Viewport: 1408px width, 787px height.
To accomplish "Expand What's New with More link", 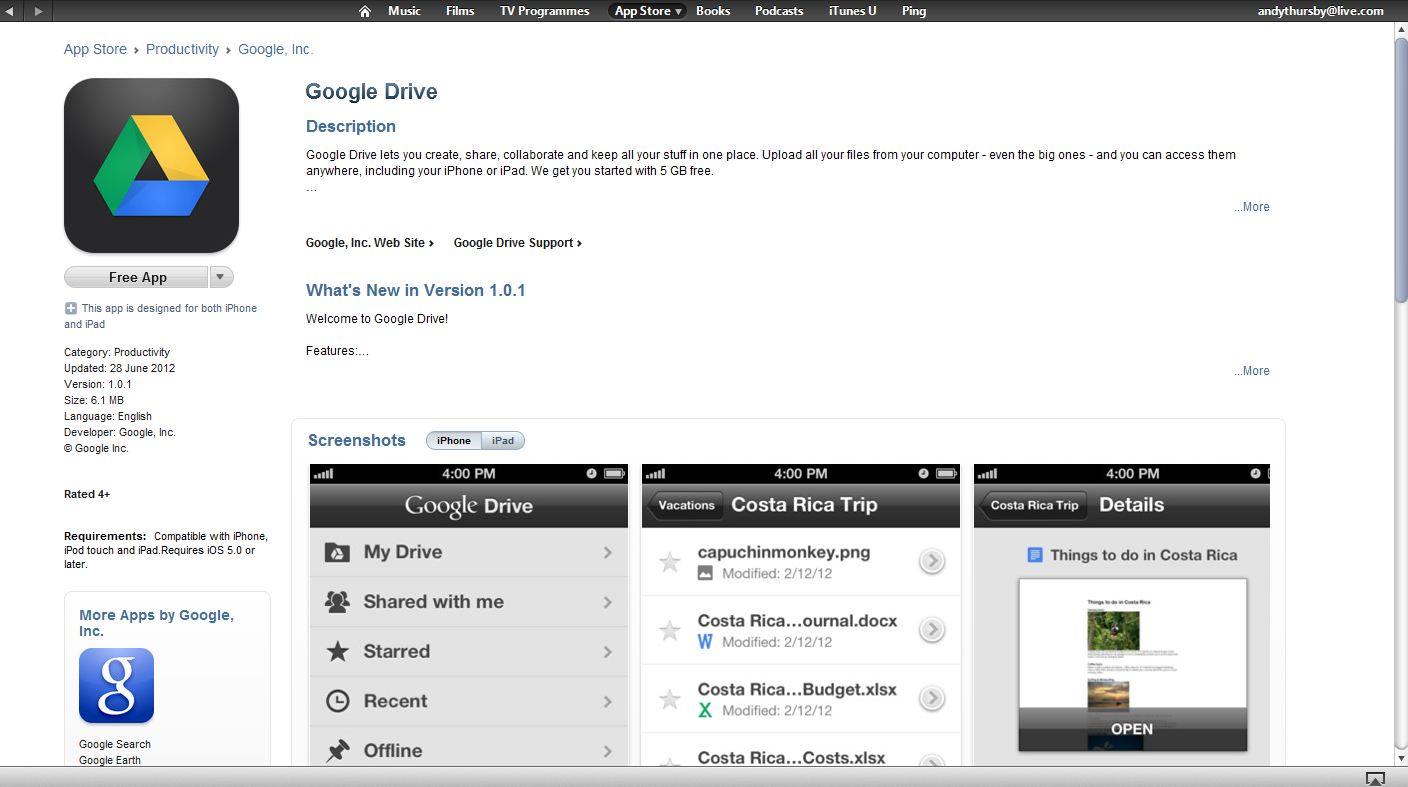I will (x=1251, y=371).
